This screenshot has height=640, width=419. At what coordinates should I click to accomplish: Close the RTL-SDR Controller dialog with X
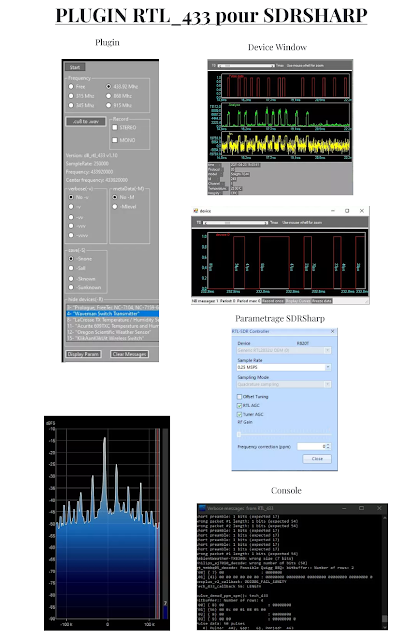click(x=333, y=331)
